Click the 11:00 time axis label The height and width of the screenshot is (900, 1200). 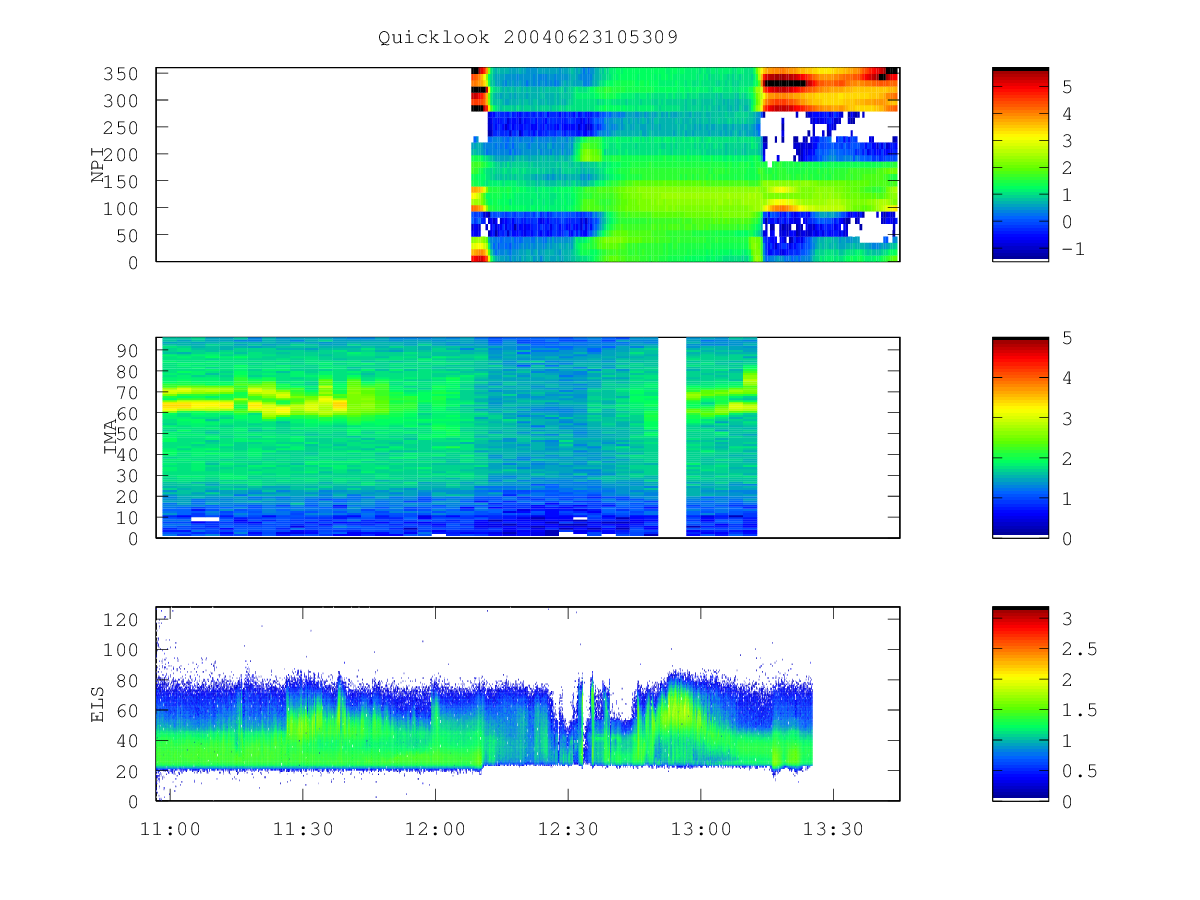171,829
